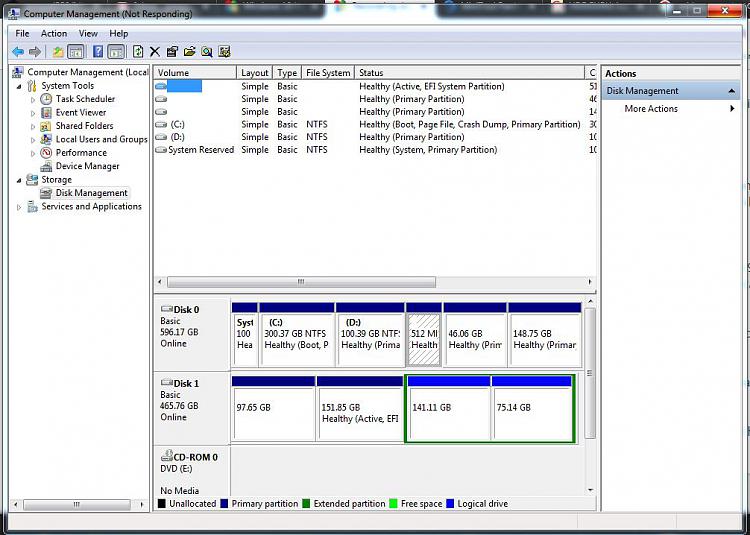Collapse the Storage tree node
750x535 pixels.
[20, 180]
